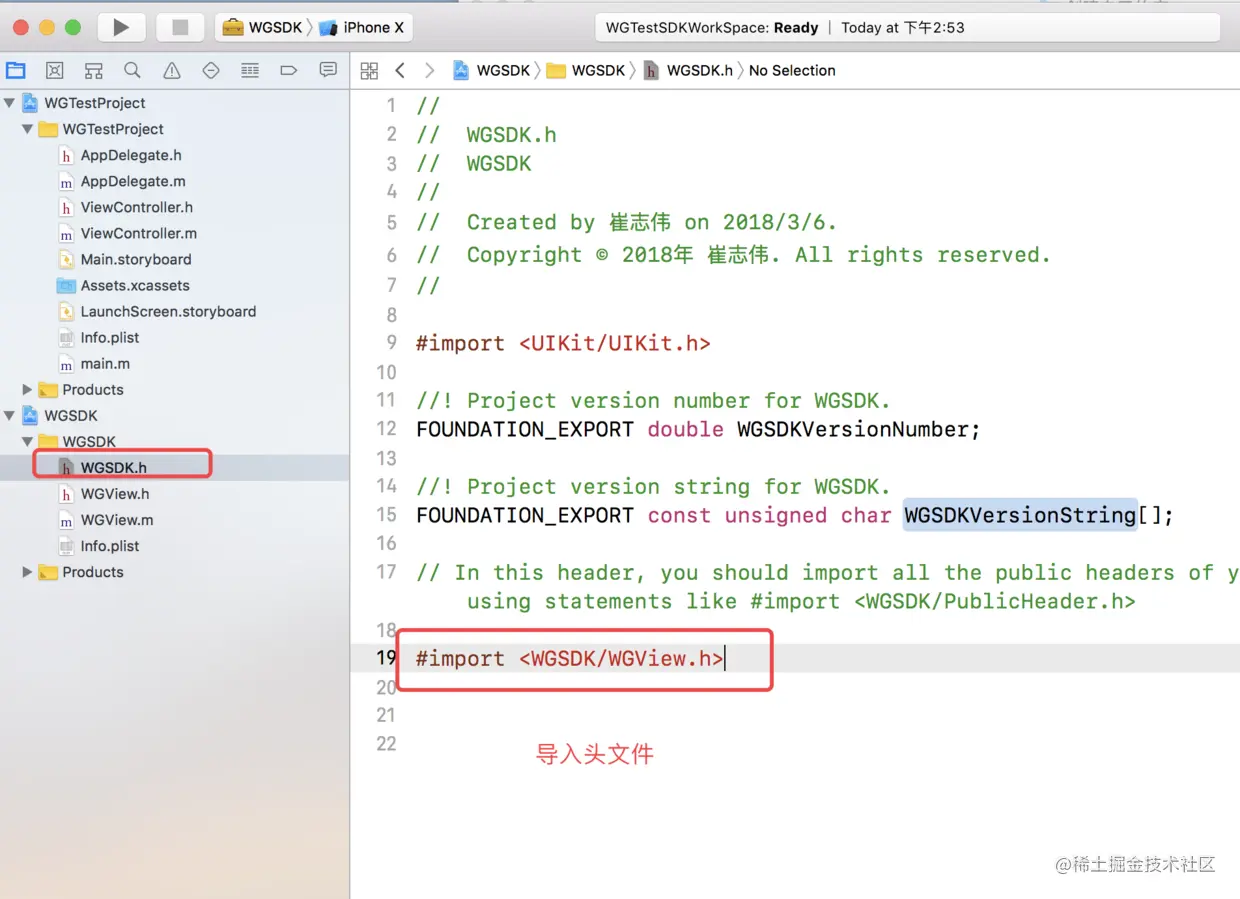The image size is (1240, 899).
Task: Choose the iPhone X run destination
Action: [362, 27]
